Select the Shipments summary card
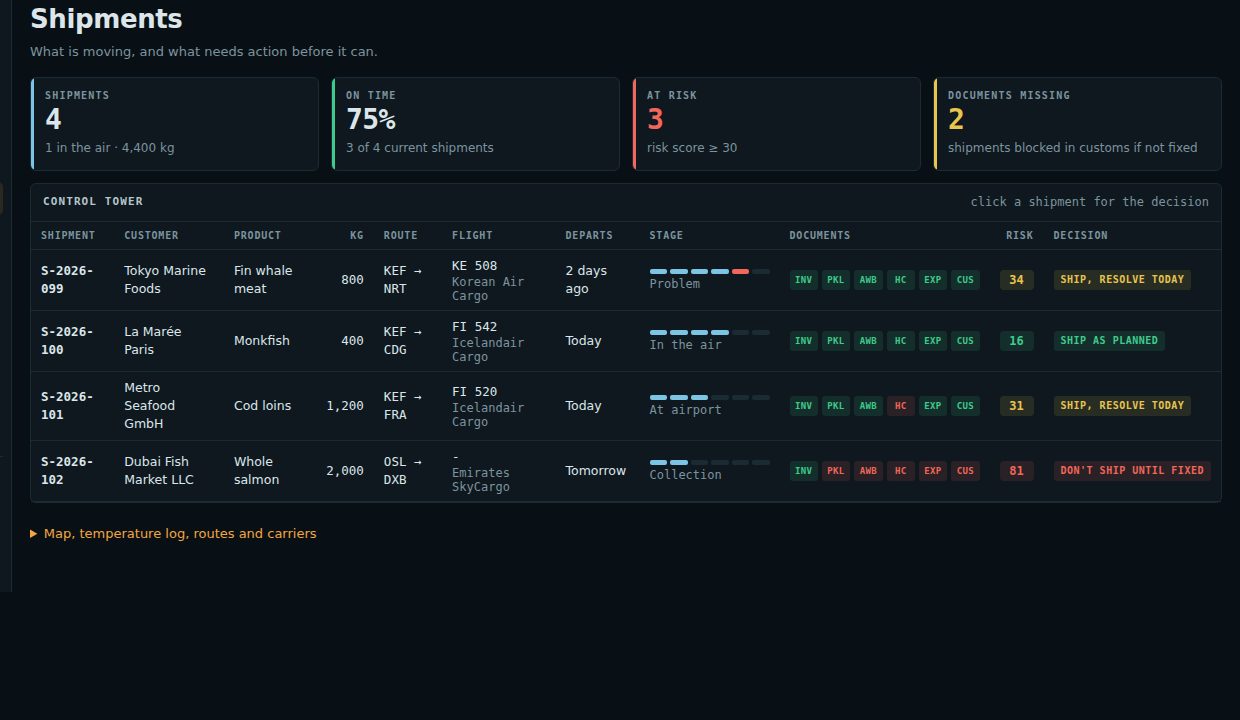The width and height of the screenshot is (1240, 720). pos(175,124)
